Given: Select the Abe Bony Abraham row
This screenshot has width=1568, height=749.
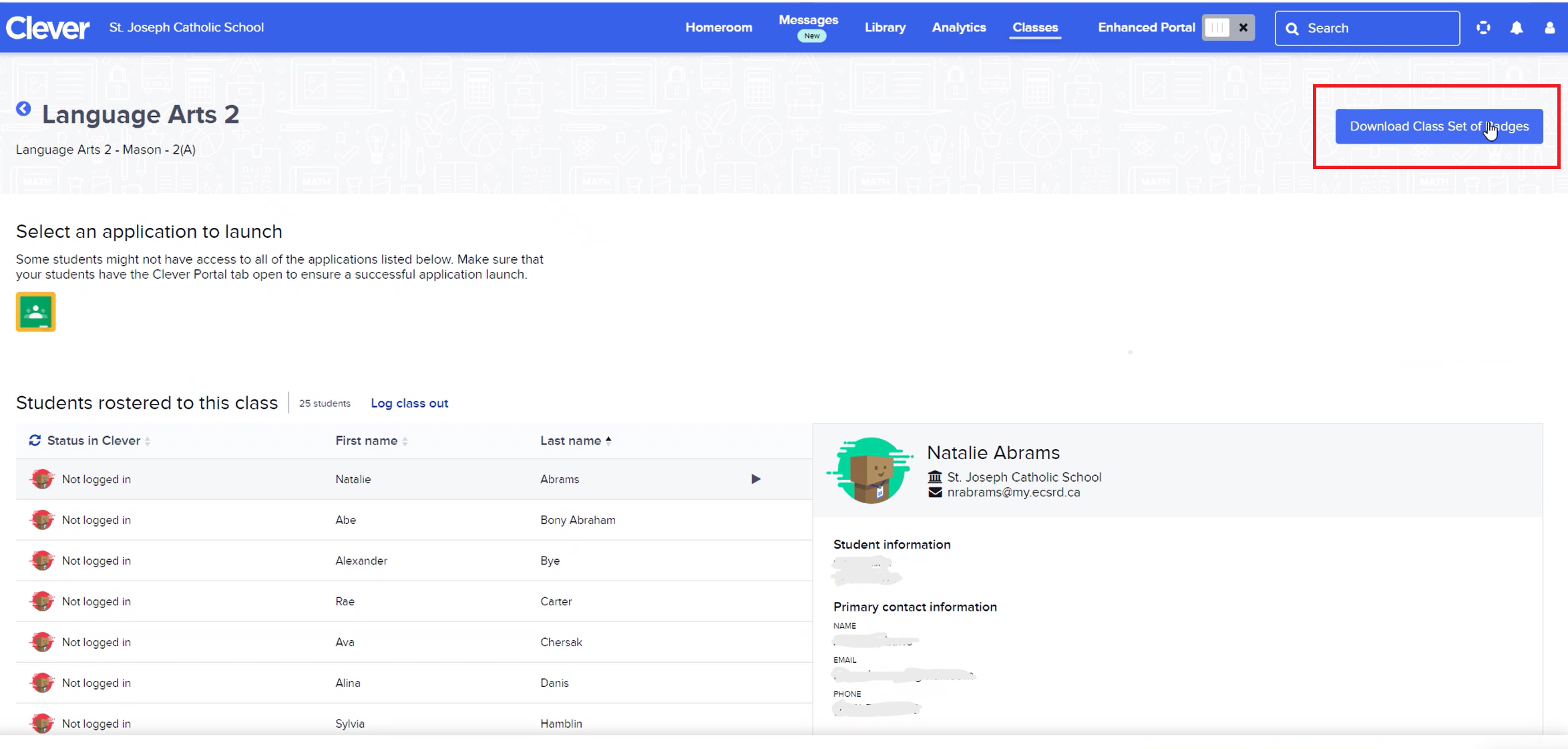Looking at the screenshot, I should (x=414, y=520).
